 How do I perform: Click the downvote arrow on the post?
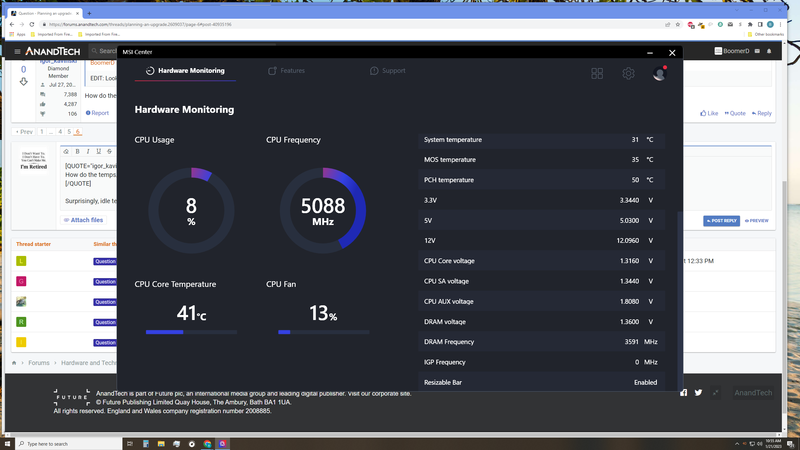coord(23,82)
